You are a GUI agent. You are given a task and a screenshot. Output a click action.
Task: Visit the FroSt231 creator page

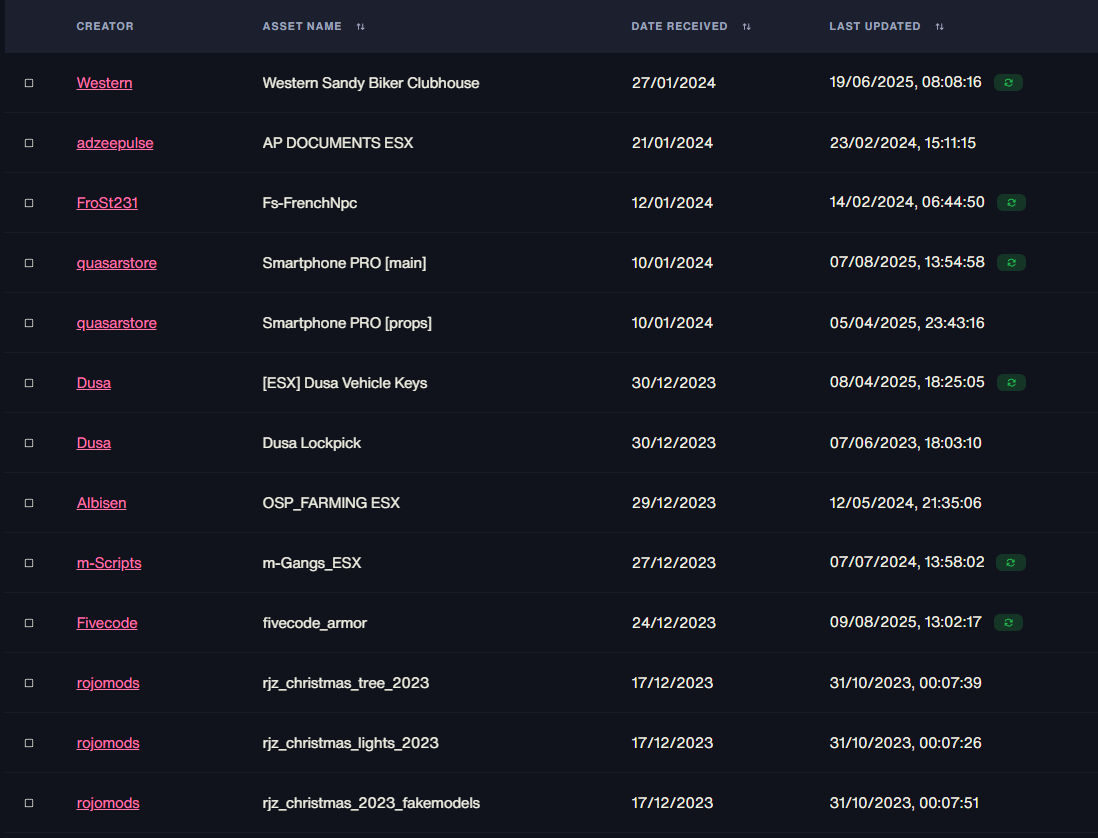[x=107, y=203]
